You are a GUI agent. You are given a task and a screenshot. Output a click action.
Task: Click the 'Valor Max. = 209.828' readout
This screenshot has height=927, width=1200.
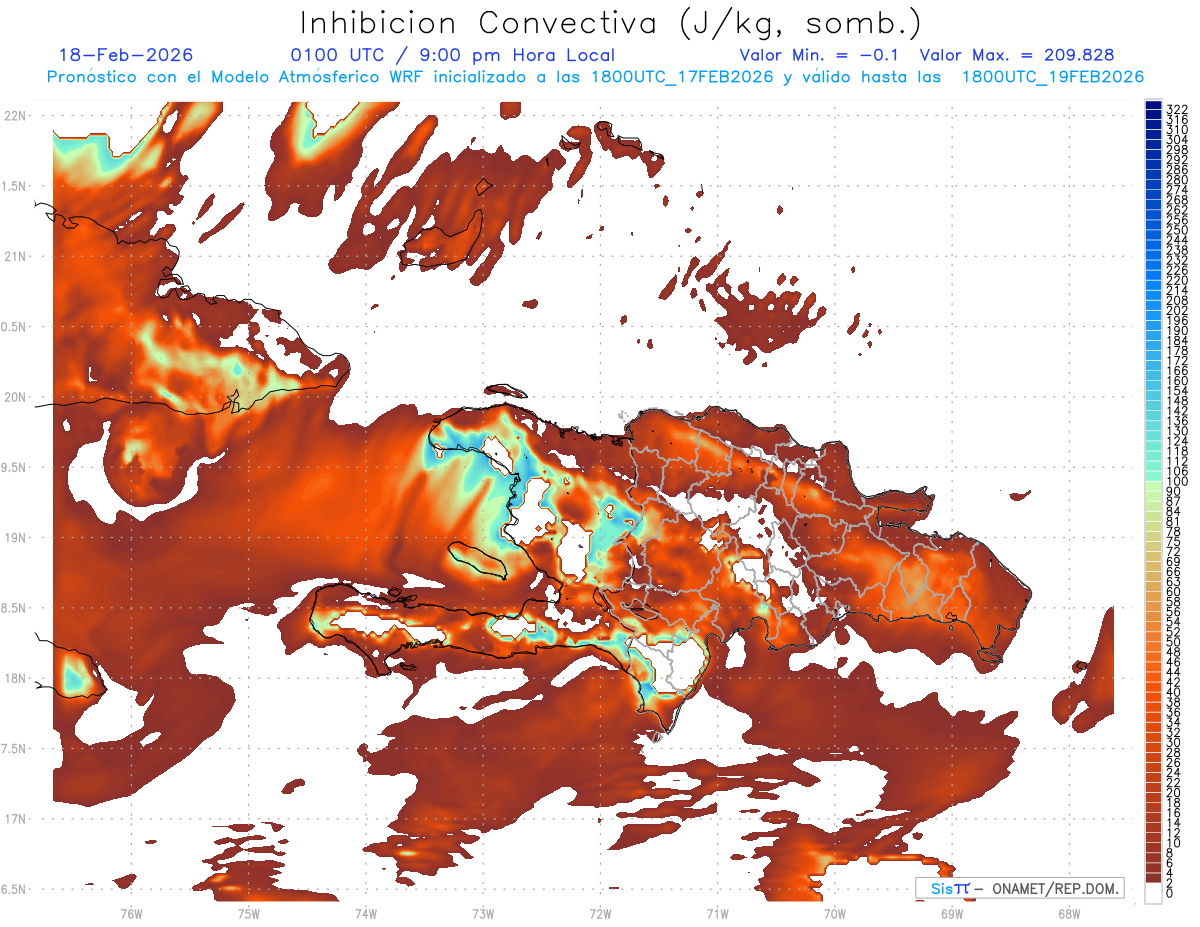pyautogui.click(x=1016, y=55)
